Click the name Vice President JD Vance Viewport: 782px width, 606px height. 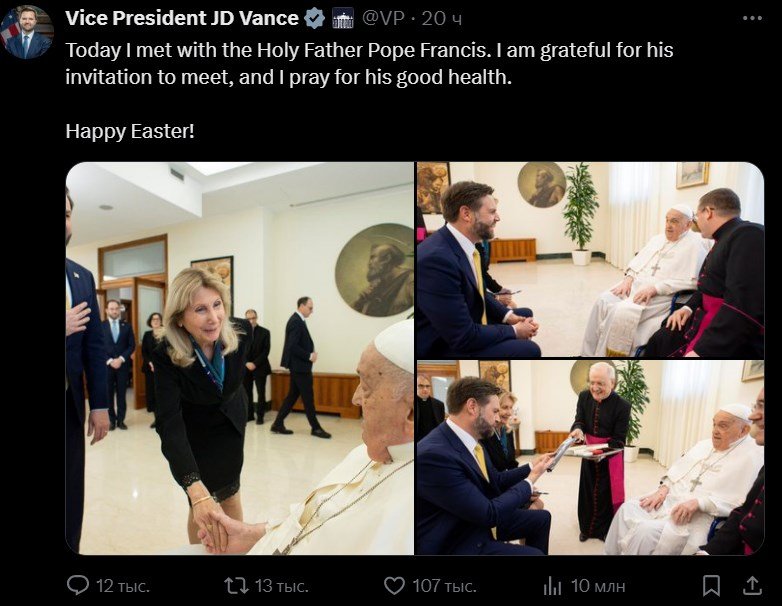pos(181,18)
